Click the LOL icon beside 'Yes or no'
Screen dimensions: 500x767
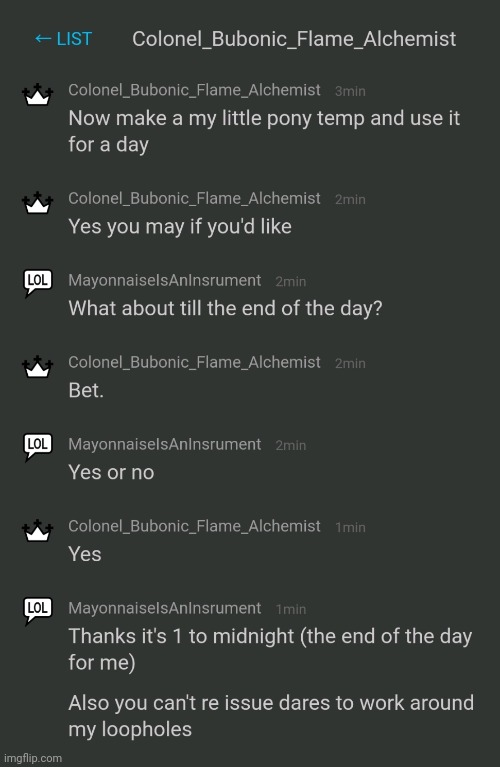click(x=38, y=447)
